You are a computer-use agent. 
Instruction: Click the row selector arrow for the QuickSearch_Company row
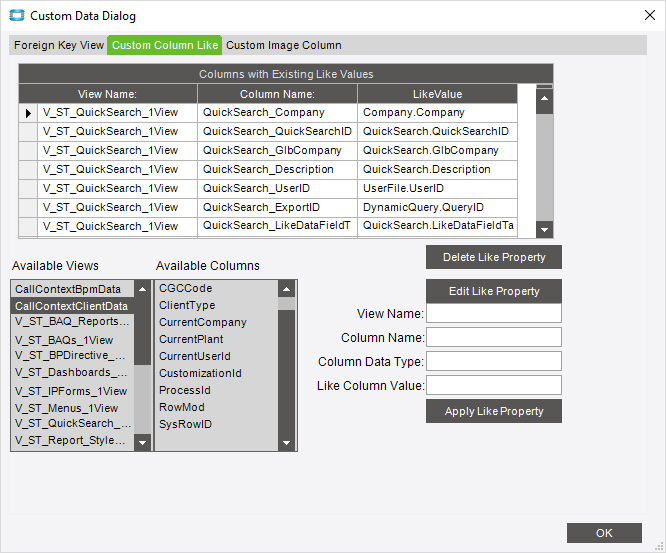[28, 113]
